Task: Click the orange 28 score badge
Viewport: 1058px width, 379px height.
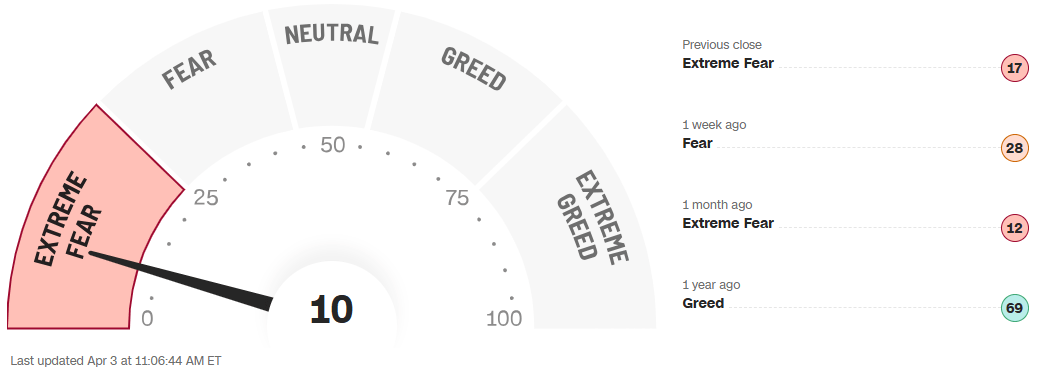Action: click(x=1014, y=148)
